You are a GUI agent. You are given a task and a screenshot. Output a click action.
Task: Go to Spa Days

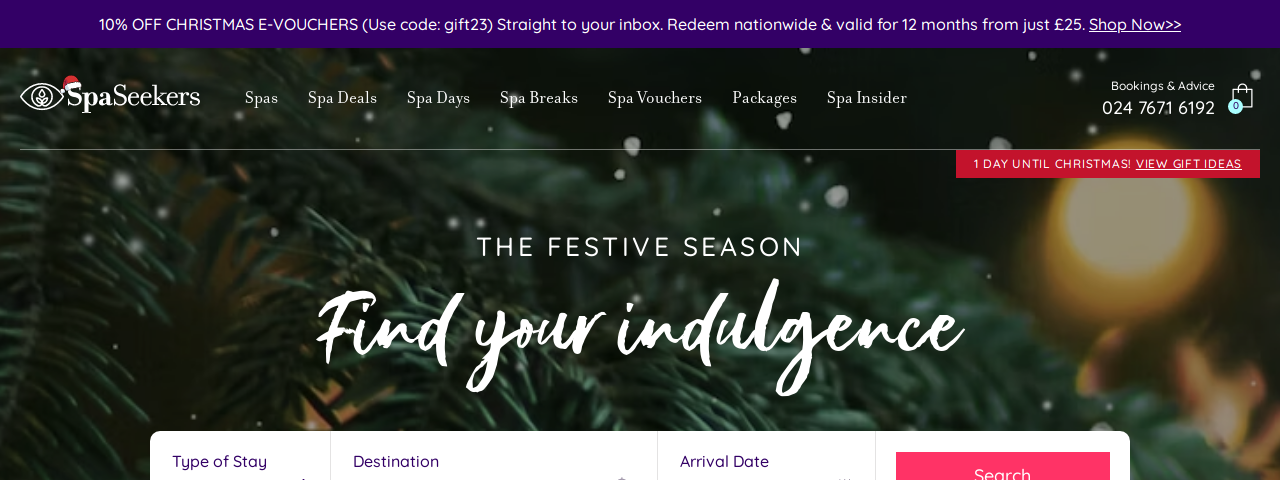coord(438,98)
